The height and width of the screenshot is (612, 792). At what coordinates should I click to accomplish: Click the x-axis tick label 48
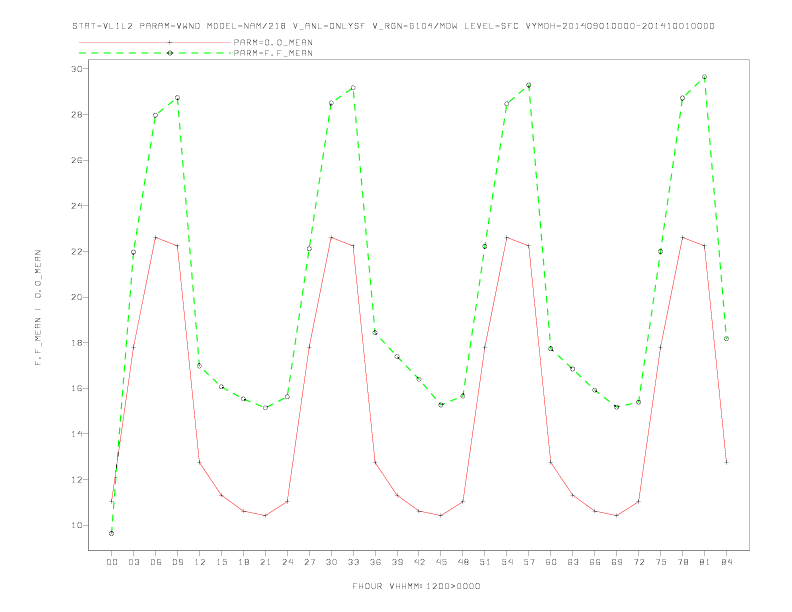tap(463, 562)
